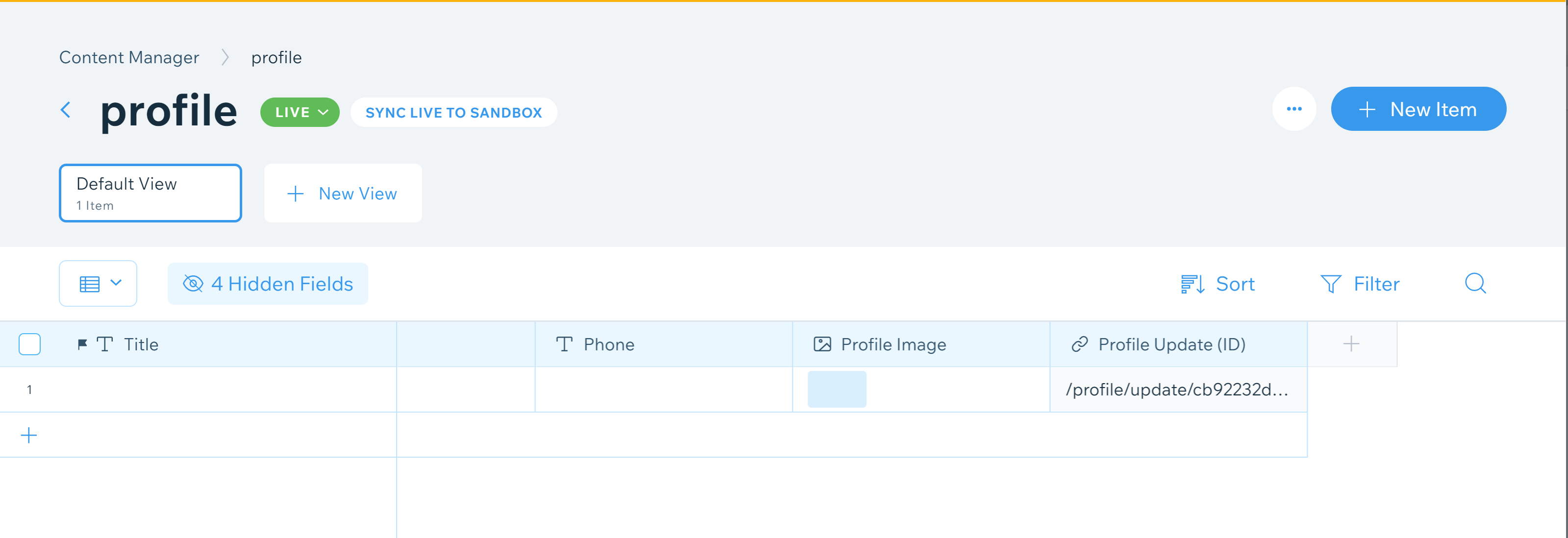Viewport: 1568px width, 538px height.
Task: Click the New Item button
Action: (x=1417, y=110)
